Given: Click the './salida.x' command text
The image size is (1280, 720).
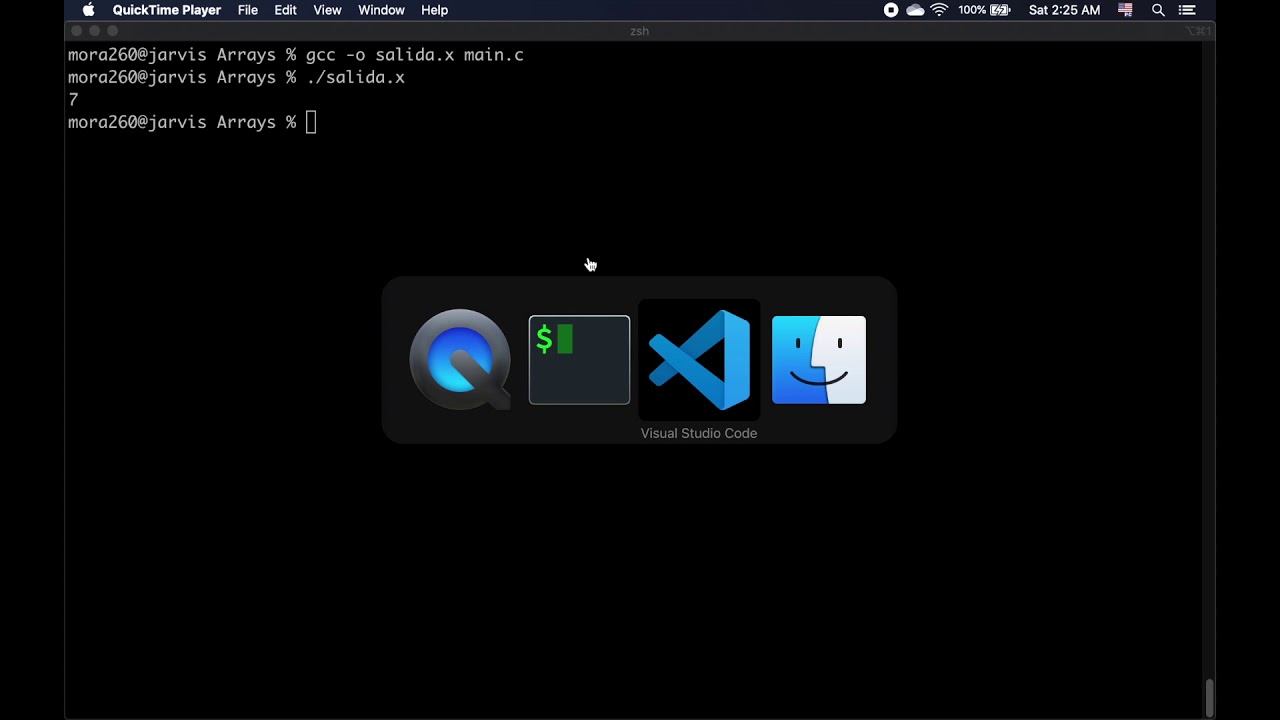Looking at the screenshot, I should click(355, 77).
